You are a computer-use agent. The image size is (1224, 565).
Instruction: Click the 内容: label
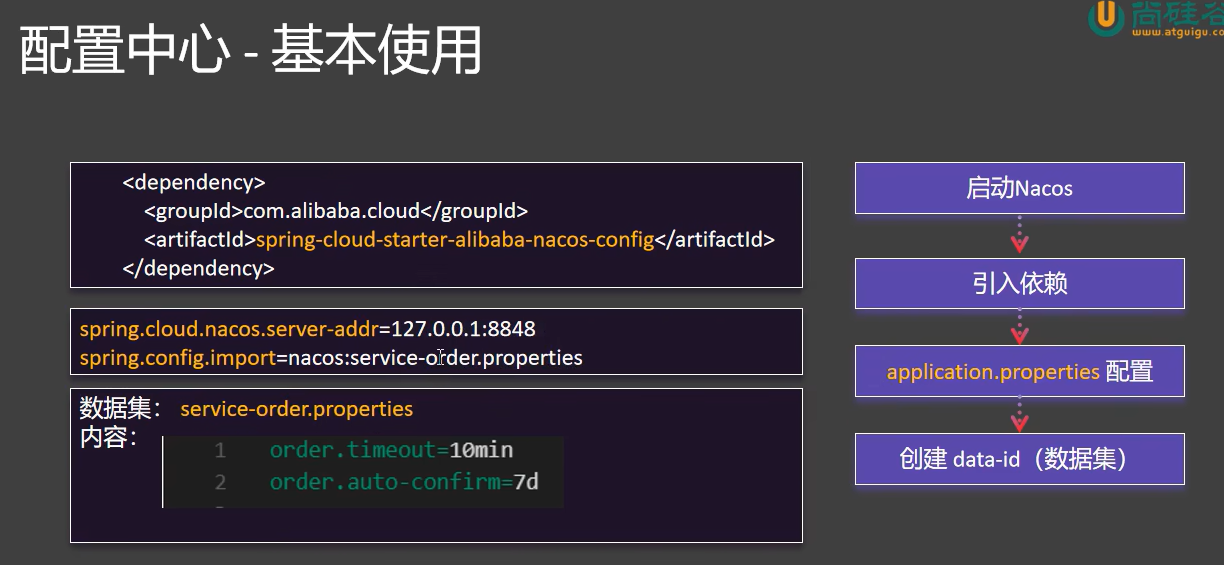click(x=108, y=437)
